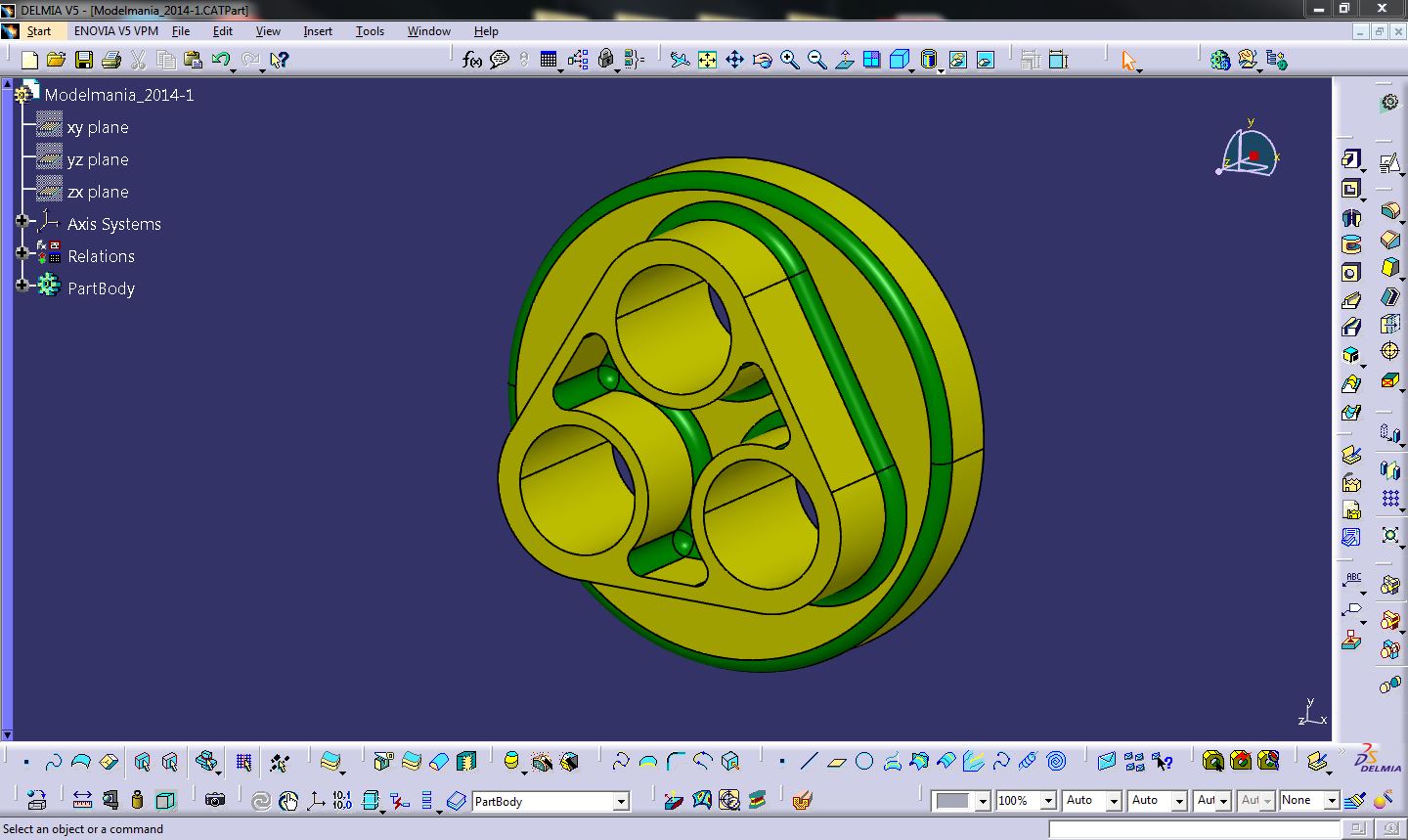
Task: Click the Measure Inertia weight icon
Action: (x=137, y=800)
